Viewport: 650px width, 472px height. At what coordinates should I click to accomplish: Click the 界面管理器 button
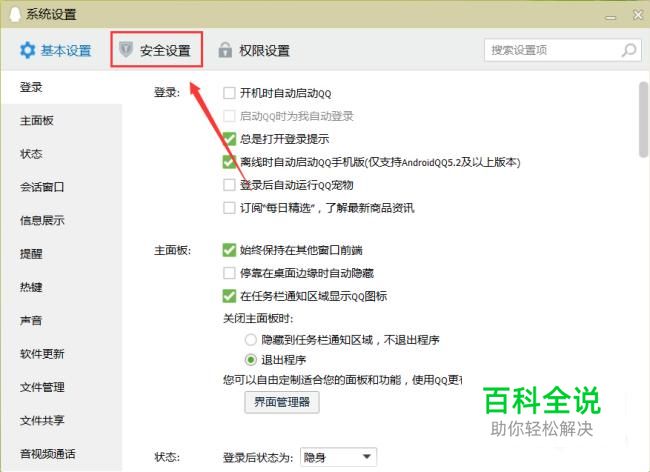282,402
